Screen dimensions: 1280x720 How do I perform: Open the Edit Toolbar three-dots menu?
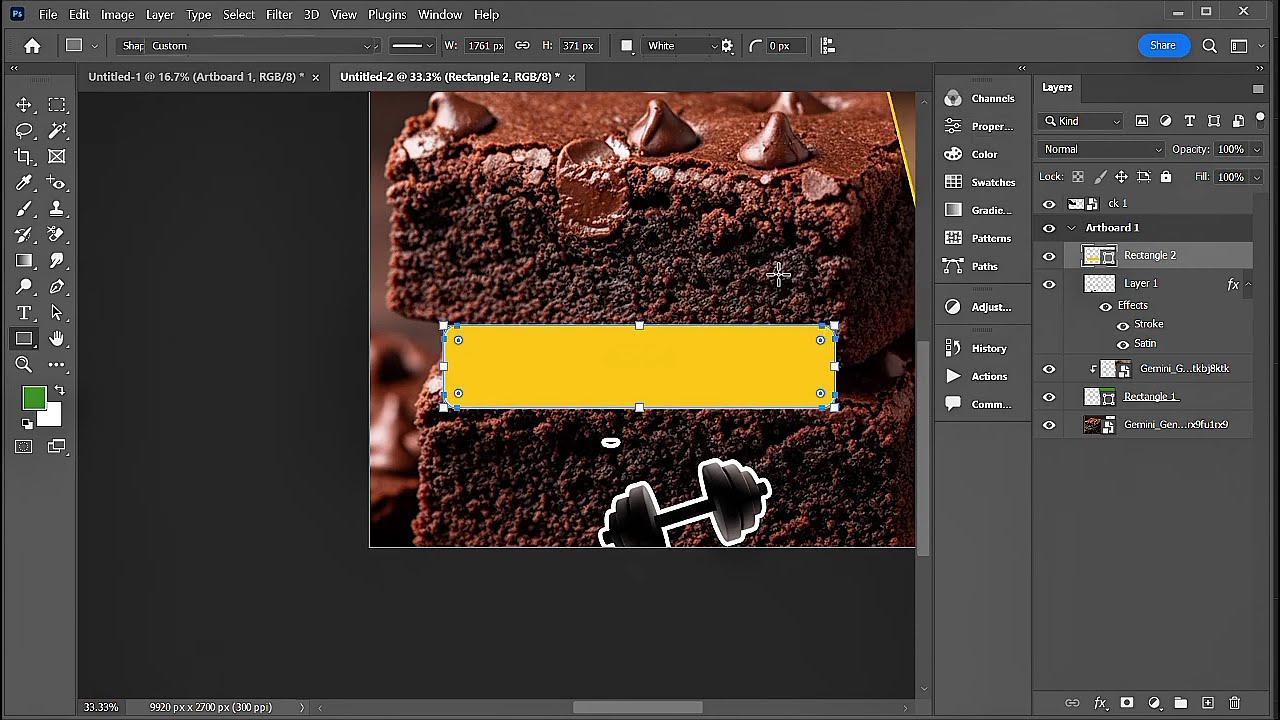[57, 365]
